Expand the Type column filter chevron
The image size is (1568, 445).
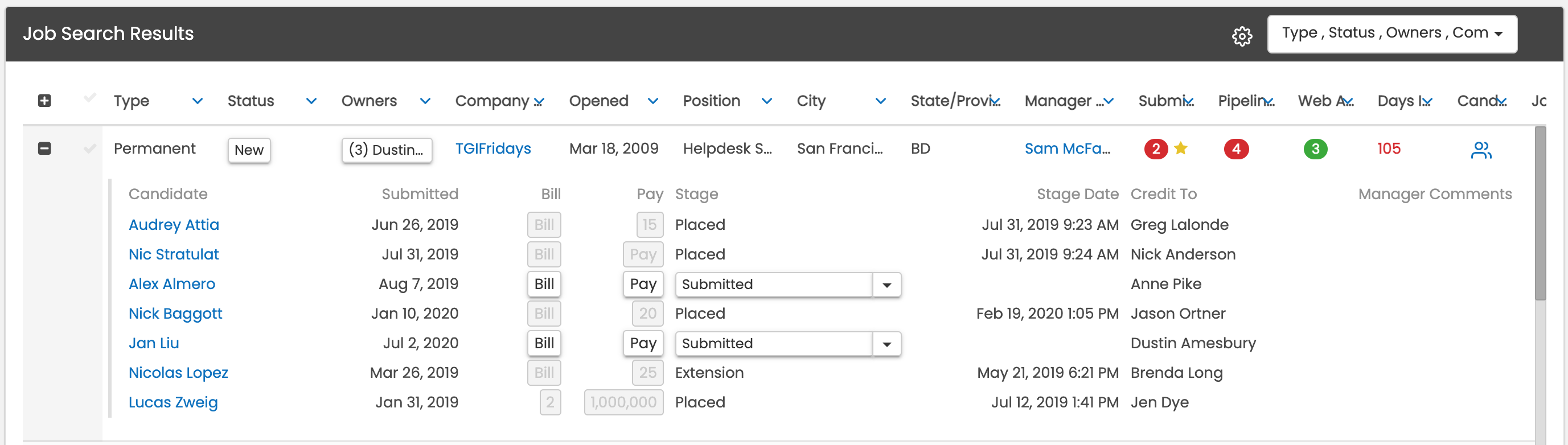pyautogui.click(x=197, y=101)
